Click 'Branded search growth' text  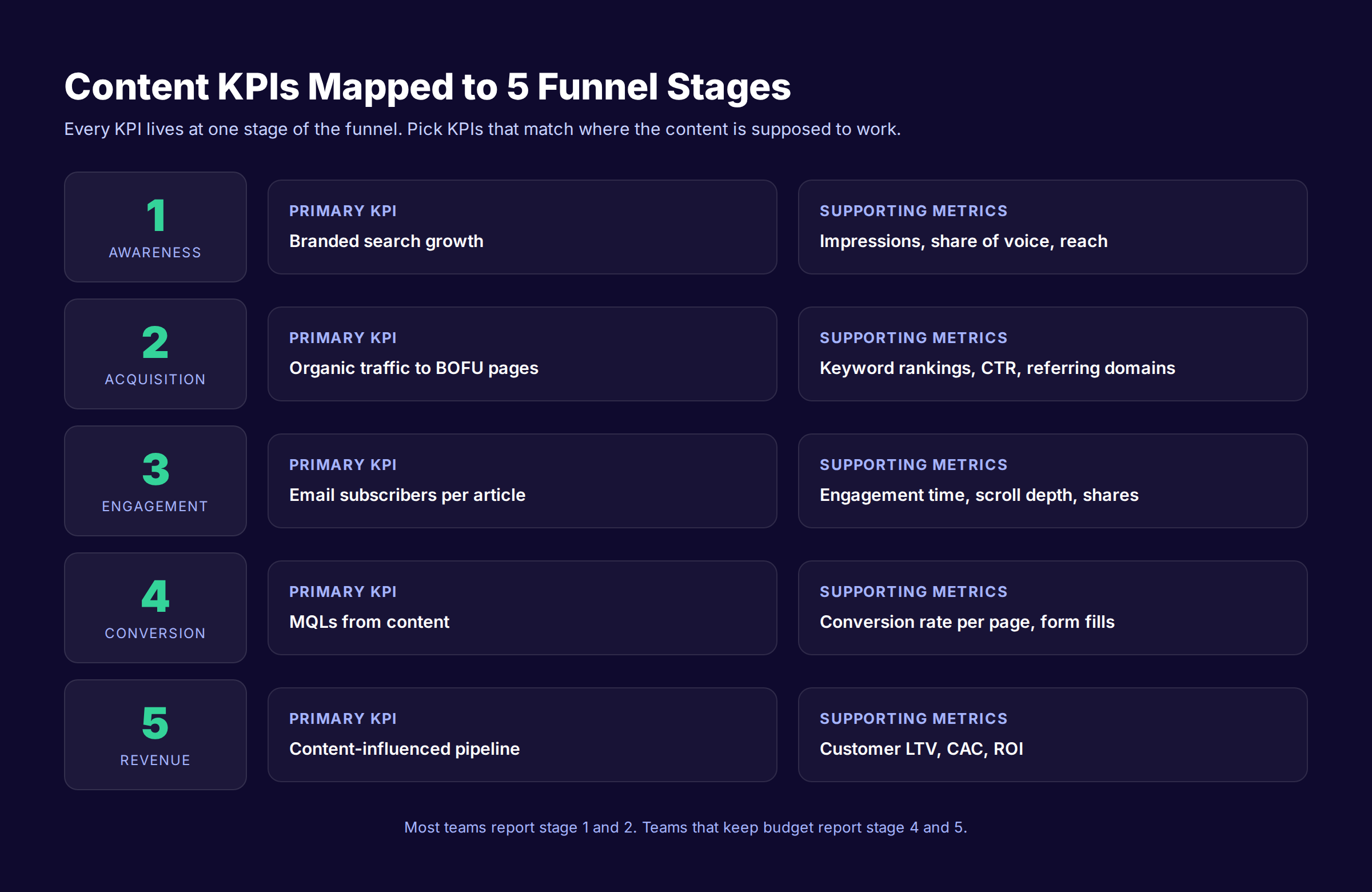click(386, 241)
